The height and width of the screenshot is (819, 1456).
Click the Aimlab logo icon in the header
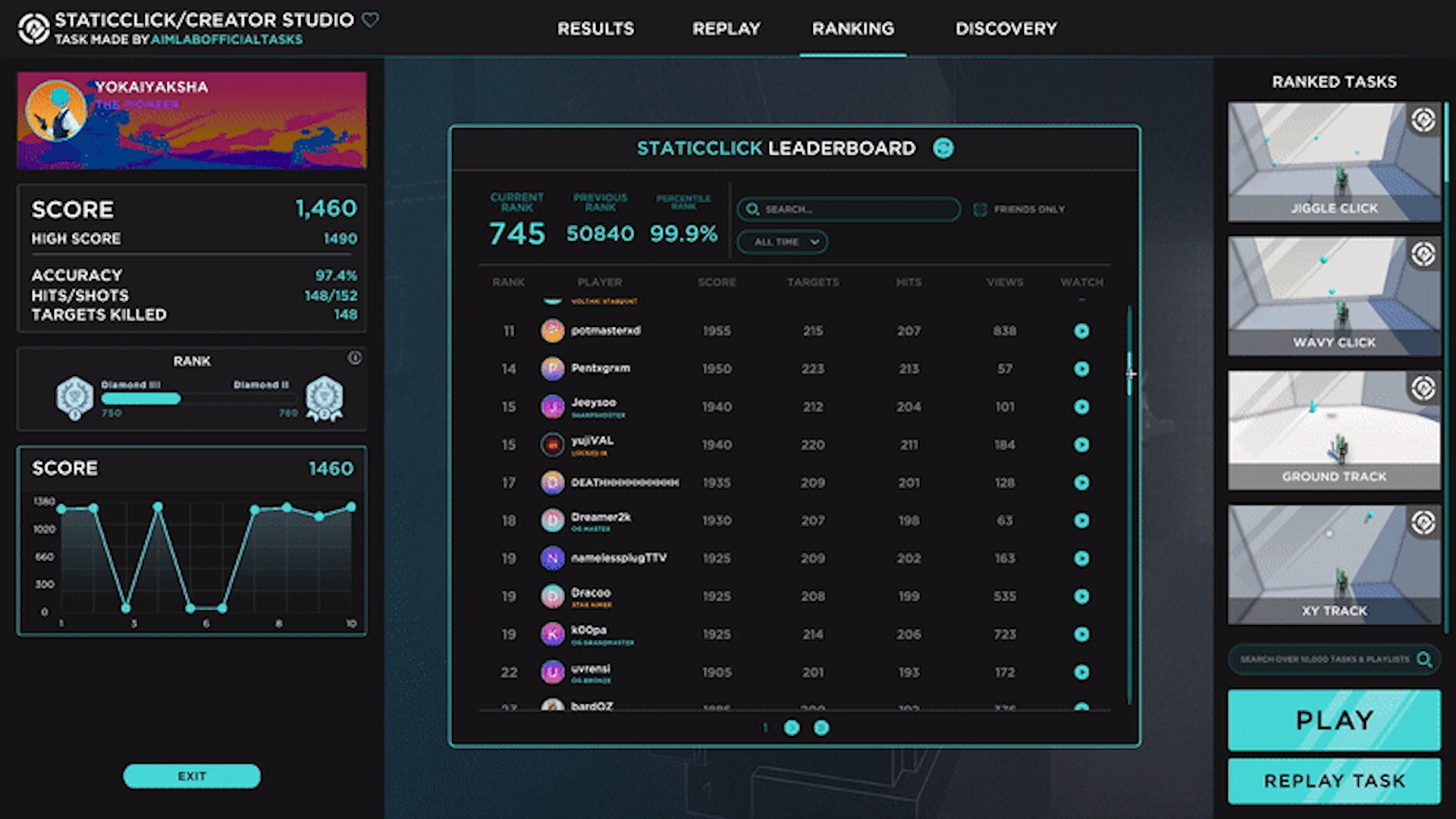pos(33,29)
